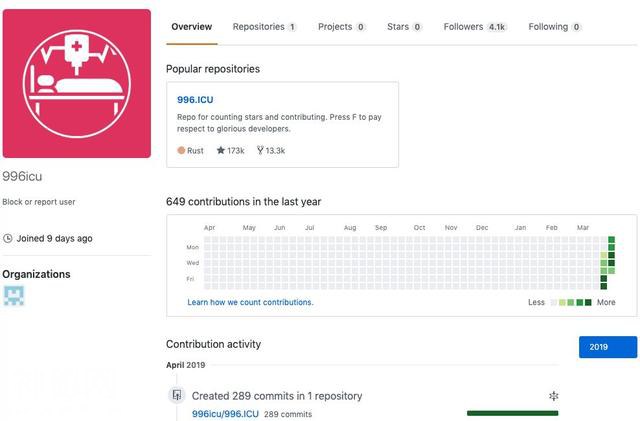Click the 'More' legend label
The width and height of the screenshot is (640, 421).
(x=606, y=302)
